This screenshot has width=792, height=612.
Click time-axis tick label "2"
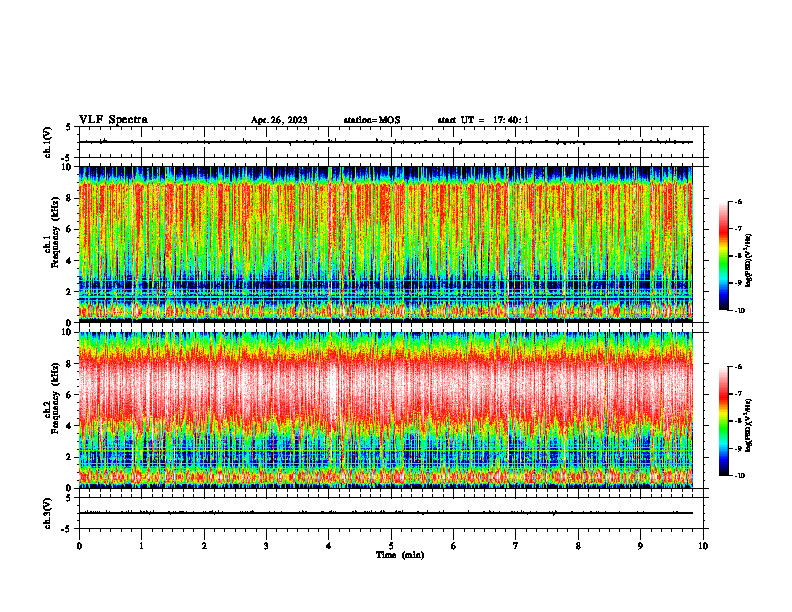click(x=204, y=546)
